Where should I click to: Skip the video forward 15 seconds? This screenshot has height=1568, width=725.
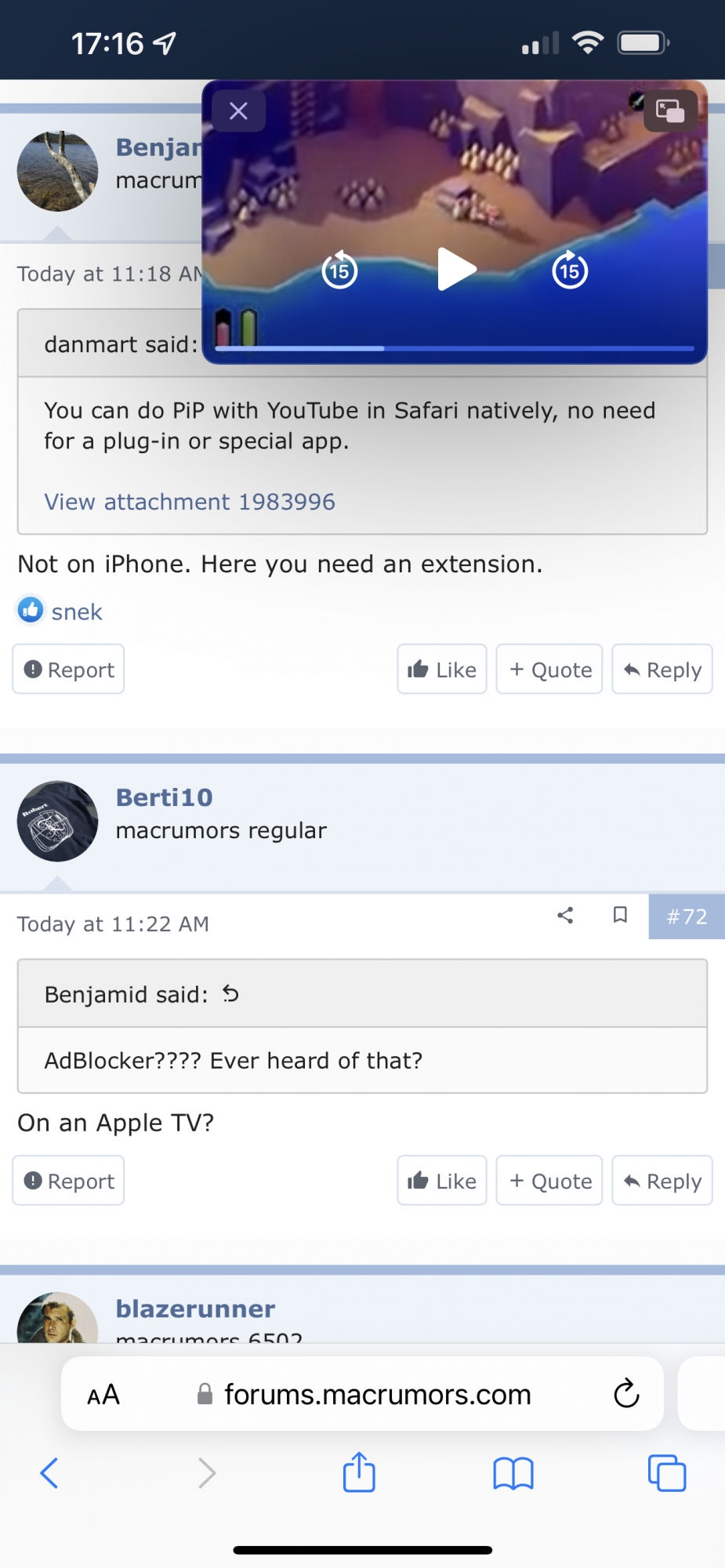point(570,270)
